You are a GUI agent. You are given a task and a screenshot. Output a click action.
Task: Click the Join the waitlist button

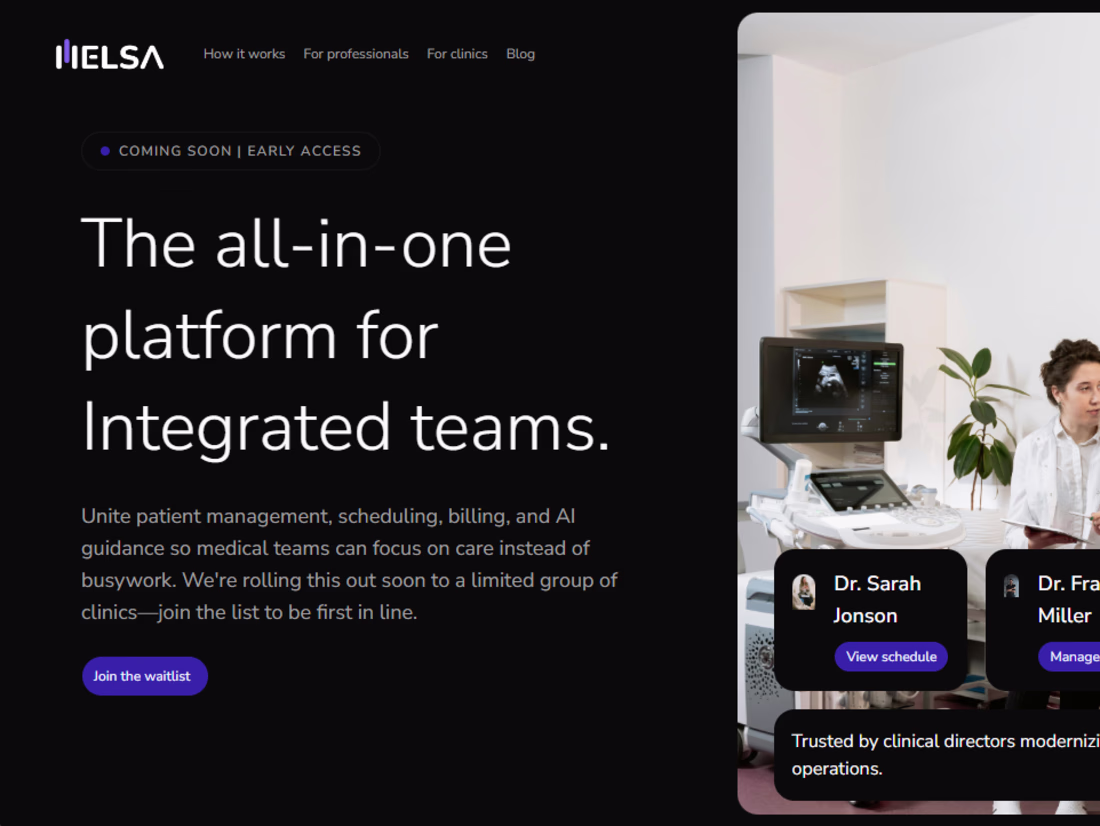[145, 676]
